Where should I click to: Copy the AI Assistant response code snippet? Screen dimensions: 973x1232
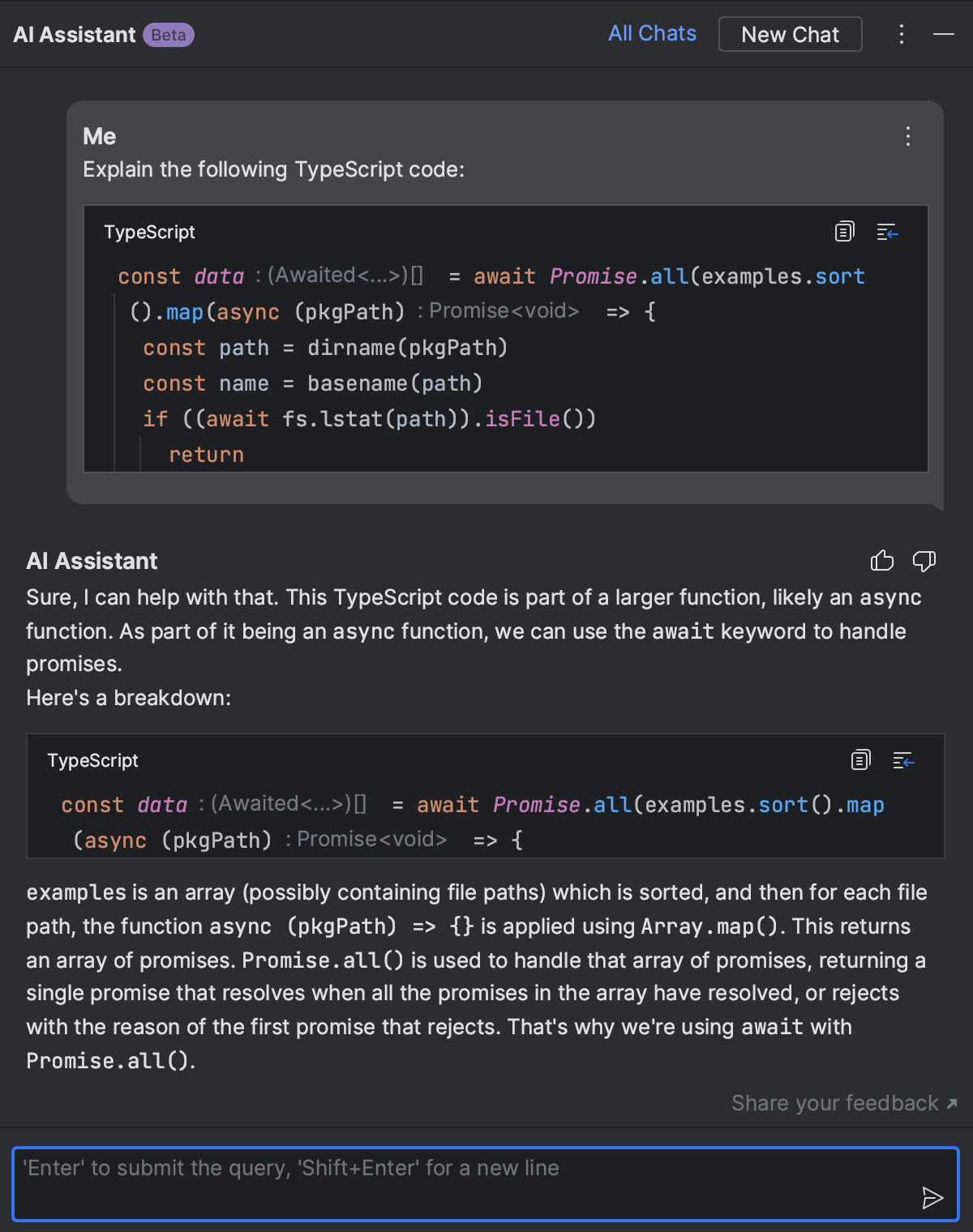860,760
